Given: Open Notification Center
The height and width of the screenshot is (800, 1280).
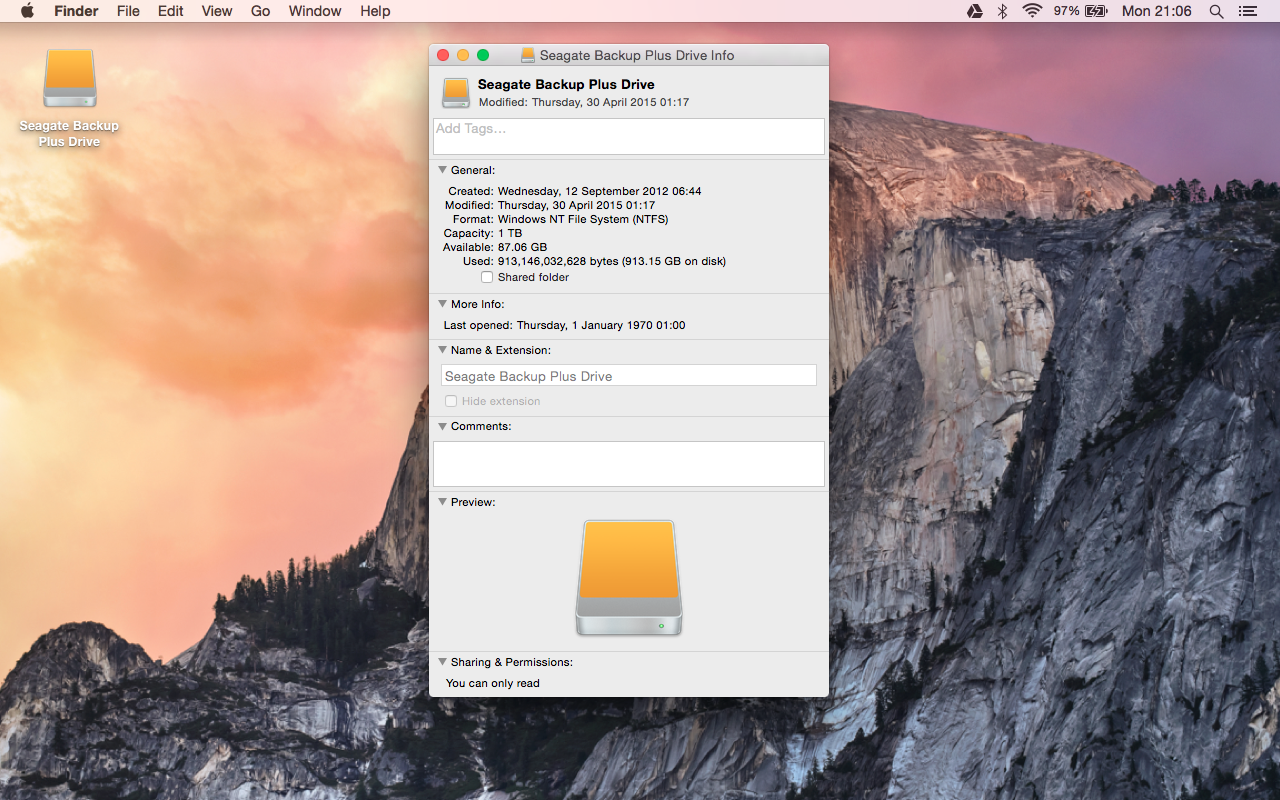Looking at the screenshot, I should [x=1247, y=11].
